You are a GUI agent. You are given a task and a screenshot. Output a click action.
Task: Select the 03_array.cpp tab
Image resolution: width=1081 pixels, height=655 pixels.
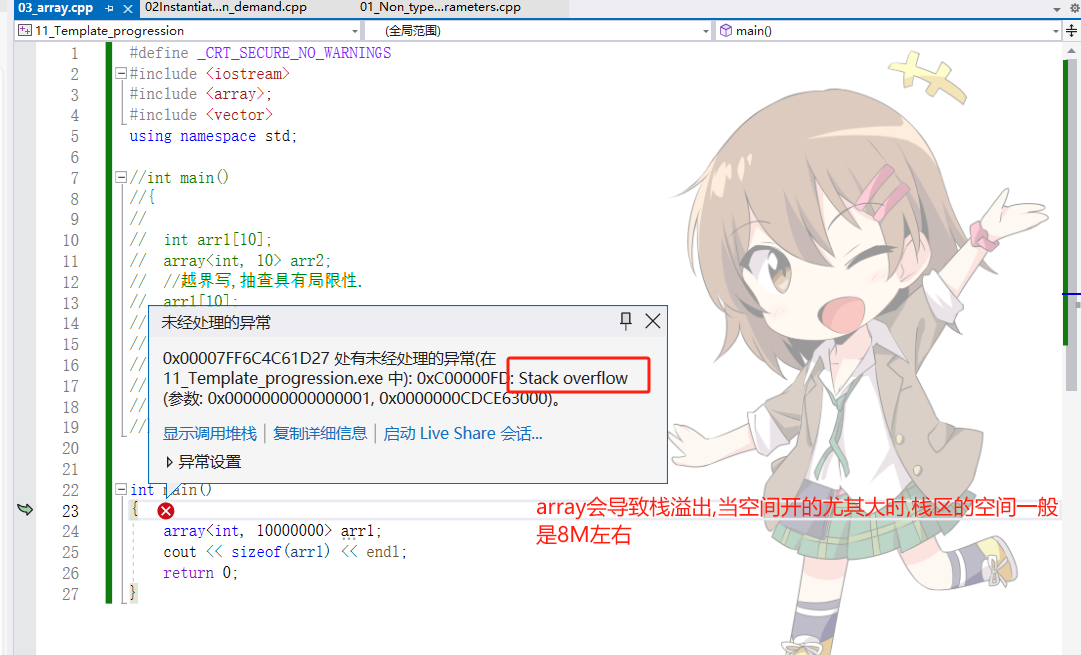click(x=55, y=8)
